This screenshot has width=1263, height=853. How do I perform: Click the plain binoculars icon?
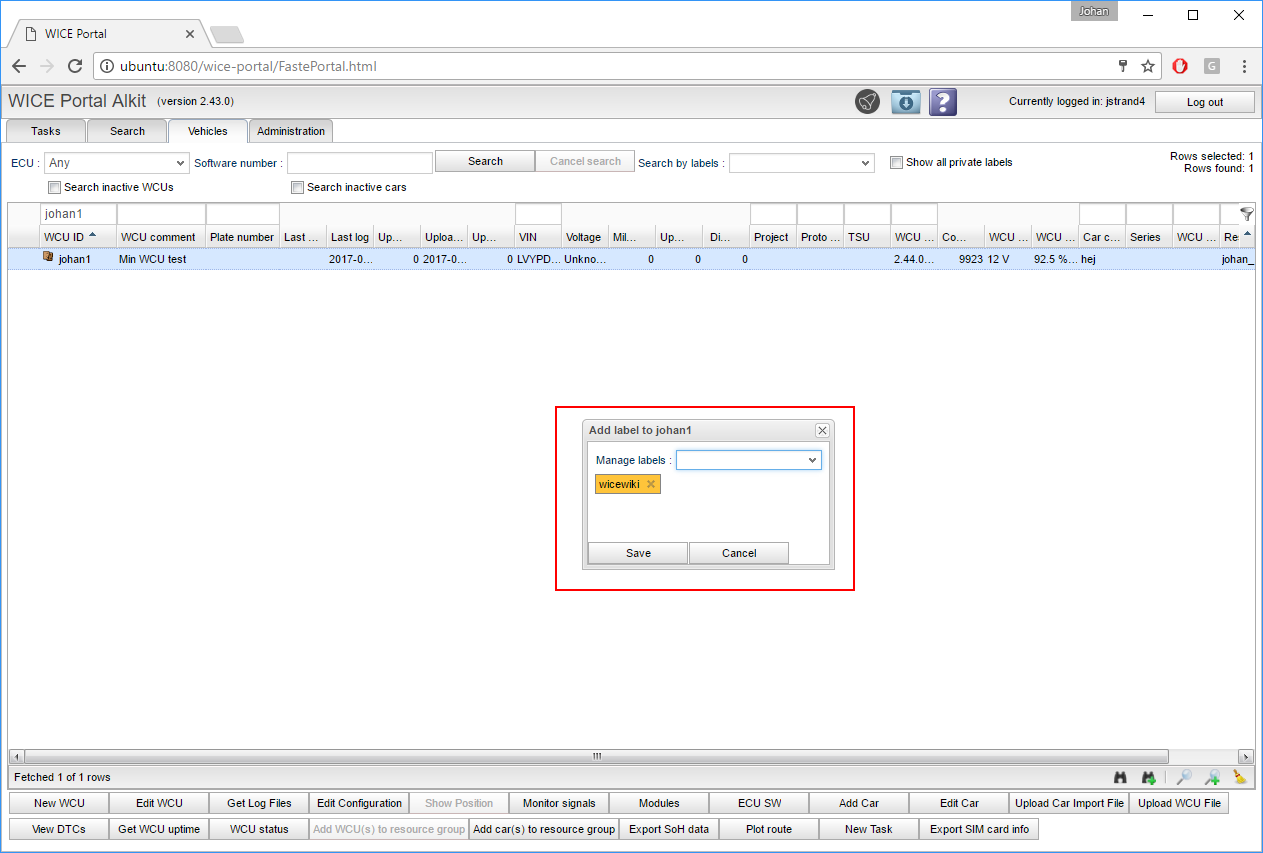coord(1121,777)
